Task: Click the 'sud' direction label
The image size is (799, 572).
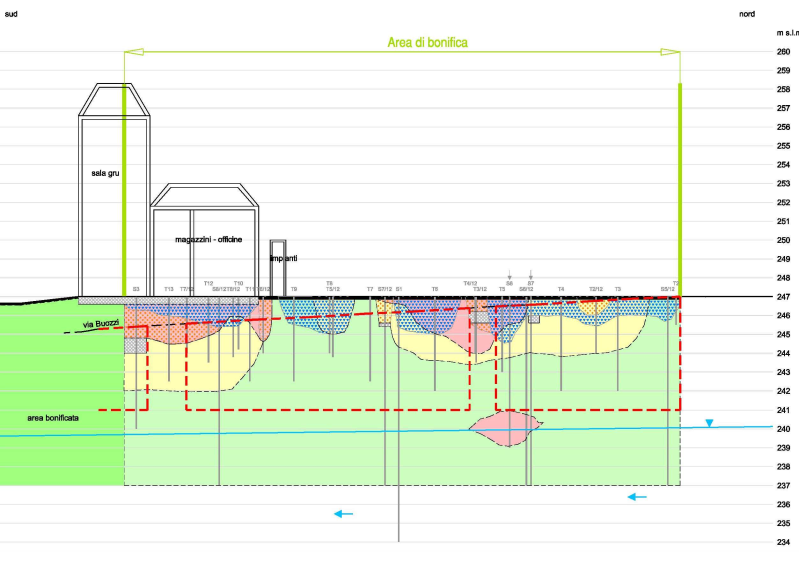Action: (11, 15)
